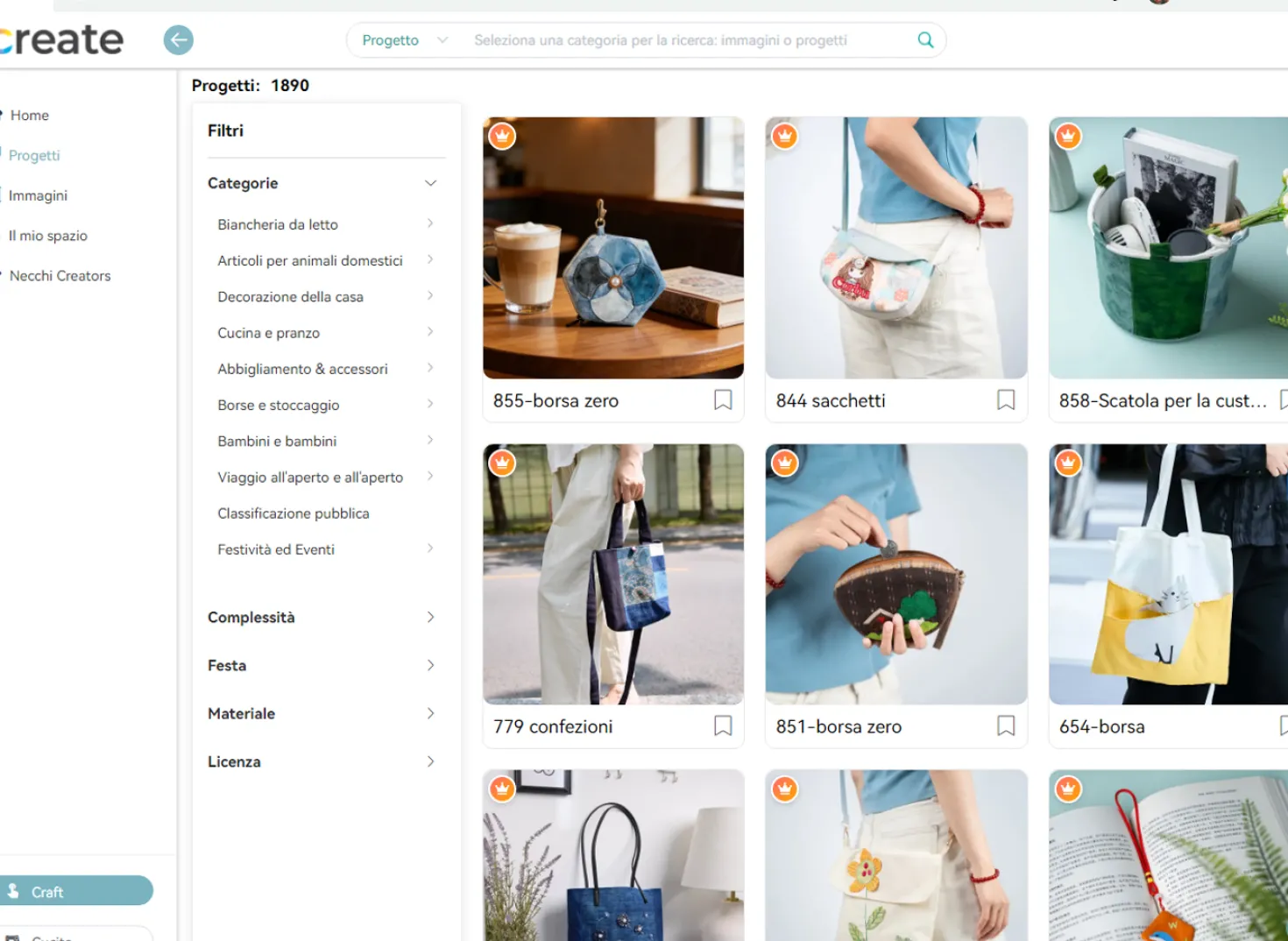This screenshot has width=1288, height=941.
Task: Click the crown badge on 851-borsa zero
Action: click(x=785, y=462)
